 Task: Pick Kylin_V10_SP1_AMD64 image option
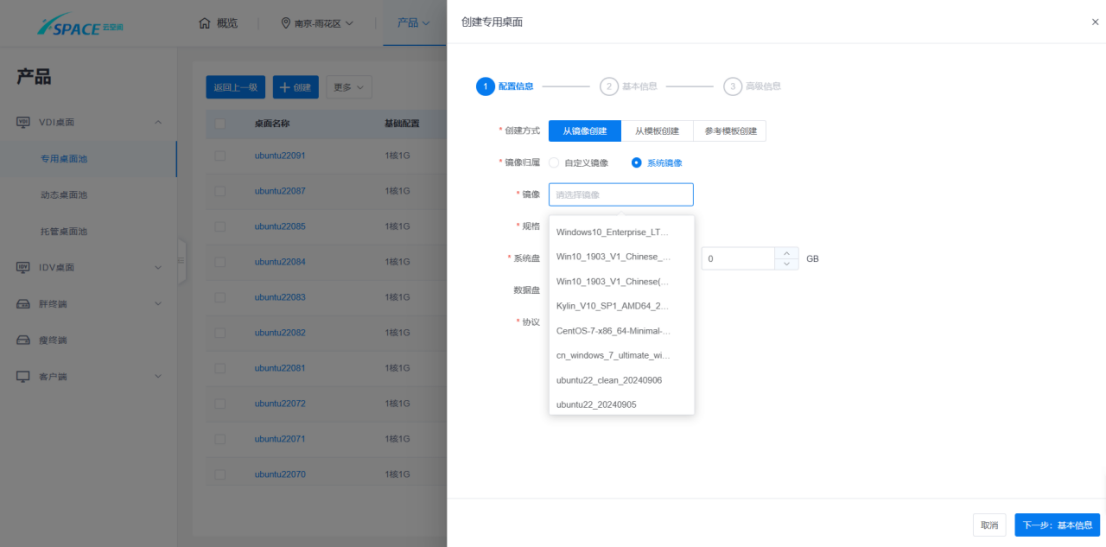point(612,306)
